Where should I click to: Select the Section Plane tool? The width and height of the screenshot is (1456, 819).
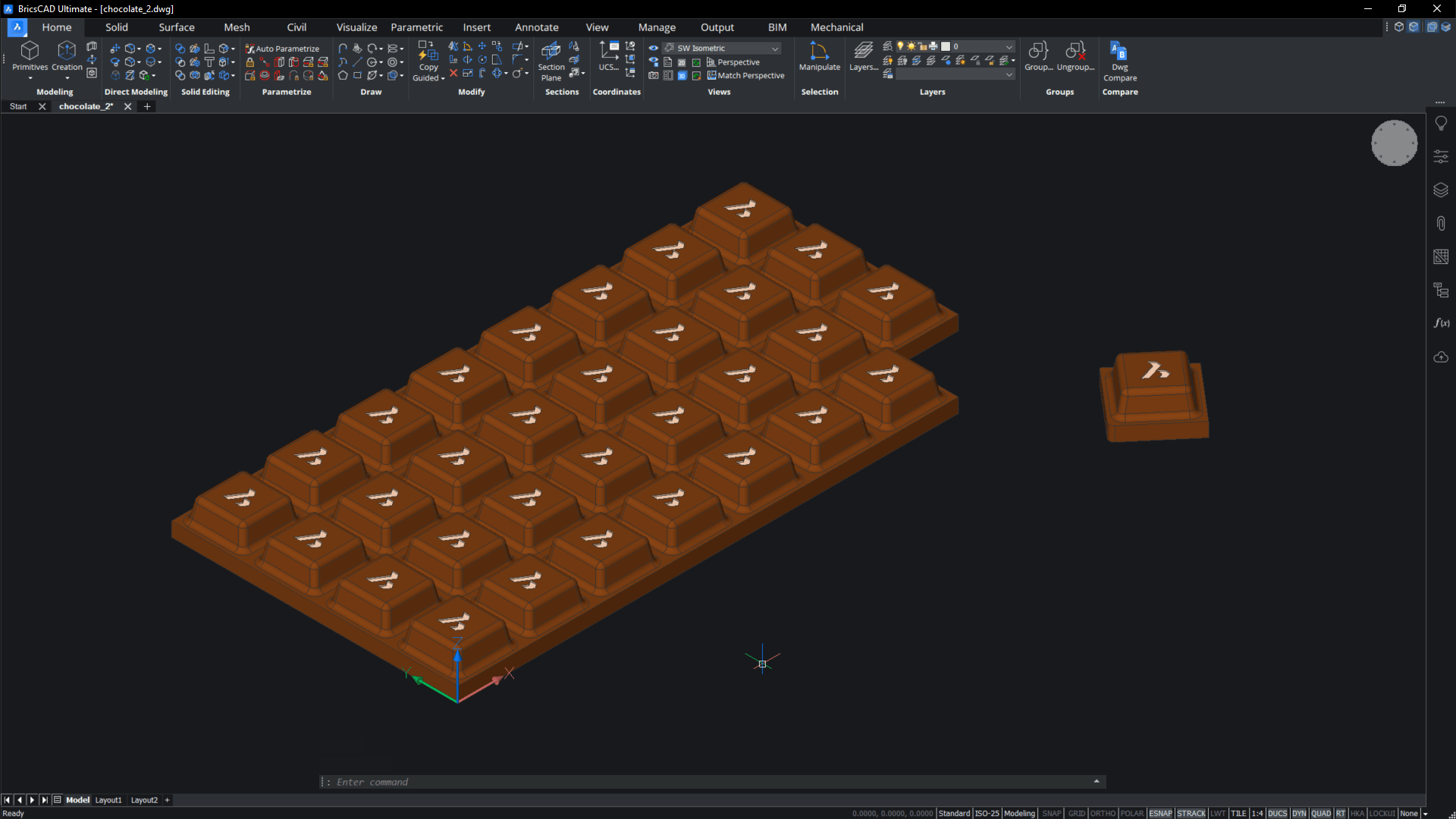pyautogui.click(x=550, y=61)
